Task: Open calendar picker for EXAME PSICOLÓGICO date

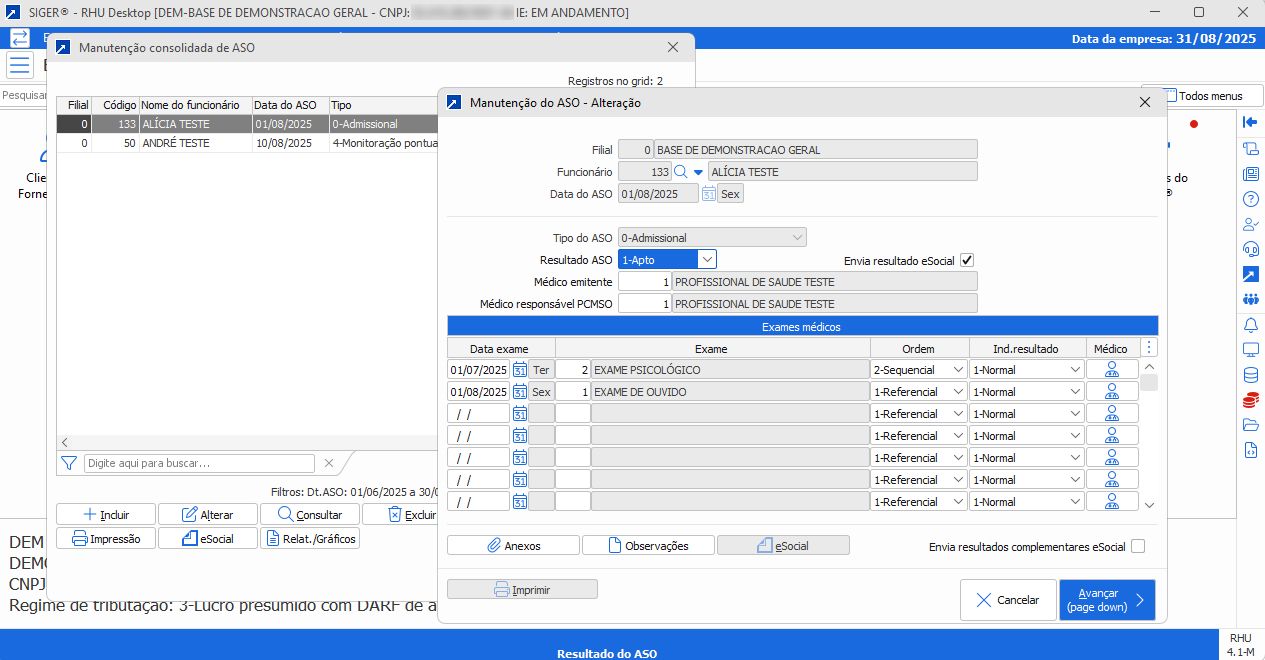Action: (519, 370)
